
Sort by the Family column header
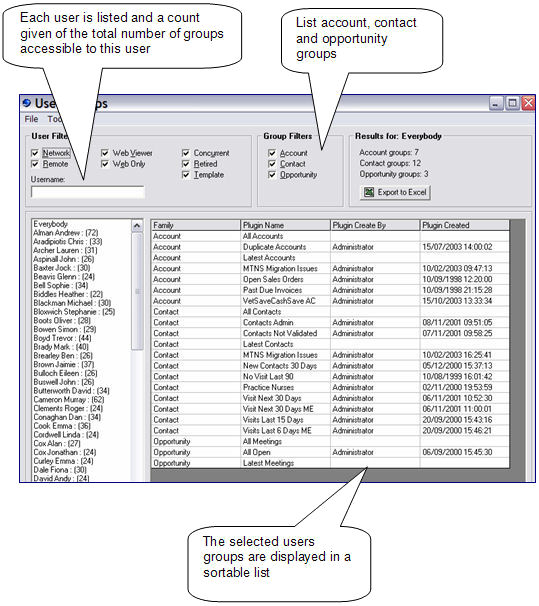[x=196, y=225]
